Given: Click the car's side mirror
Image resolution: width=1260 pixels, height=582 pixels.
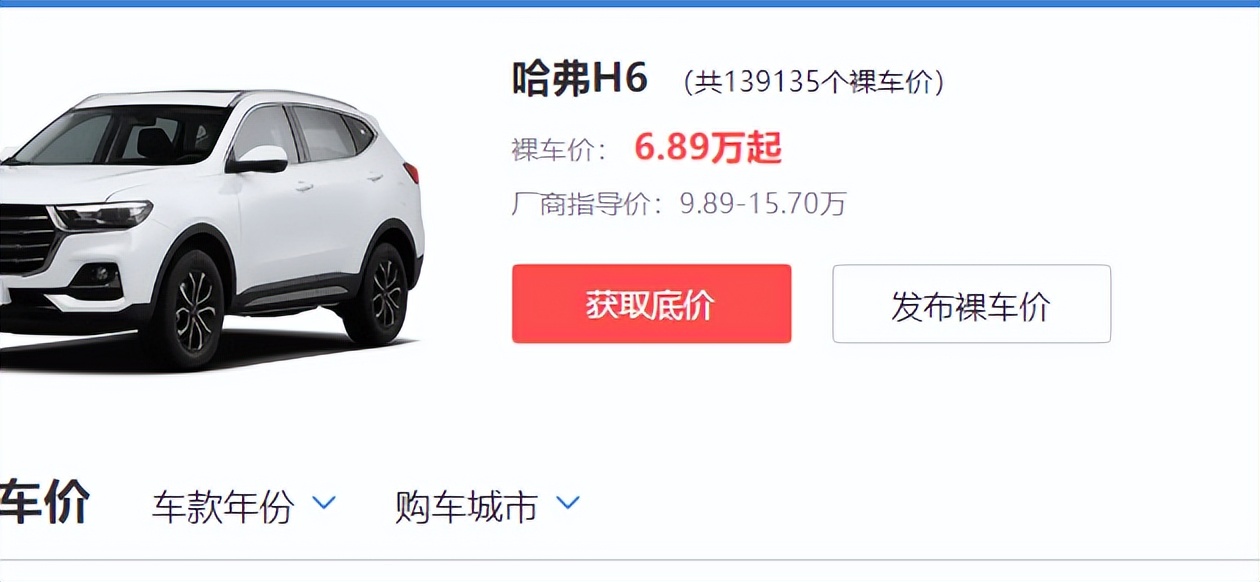Looking at the screenshot, I should [258, 160].
